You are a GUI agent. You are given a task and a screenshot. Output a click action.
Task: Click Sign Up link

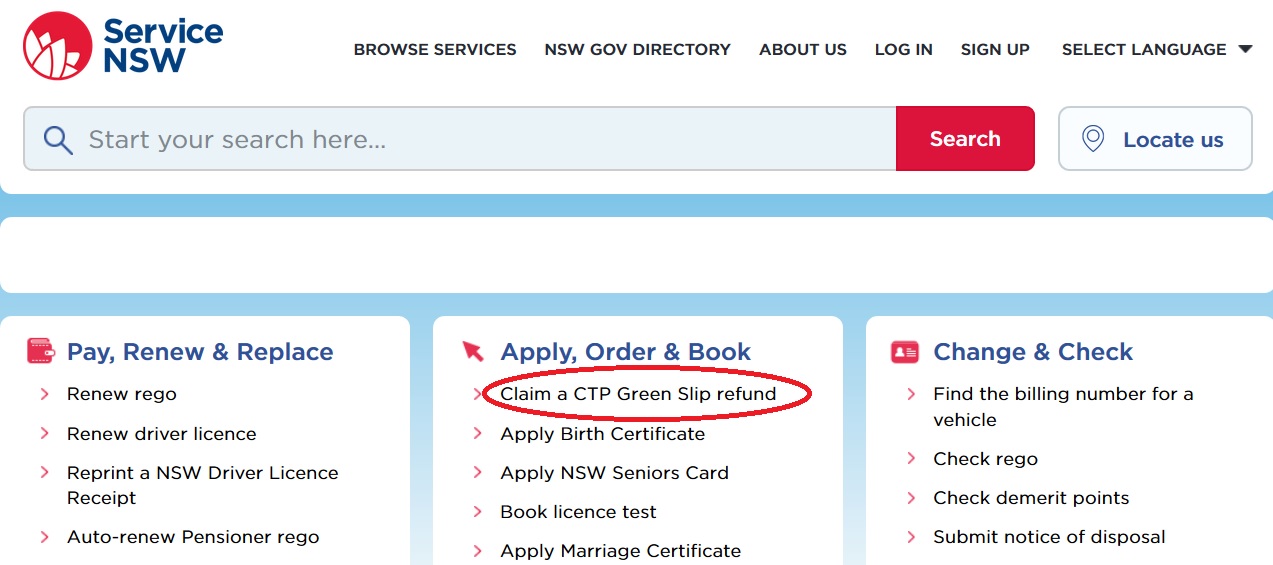coord(994,49)
